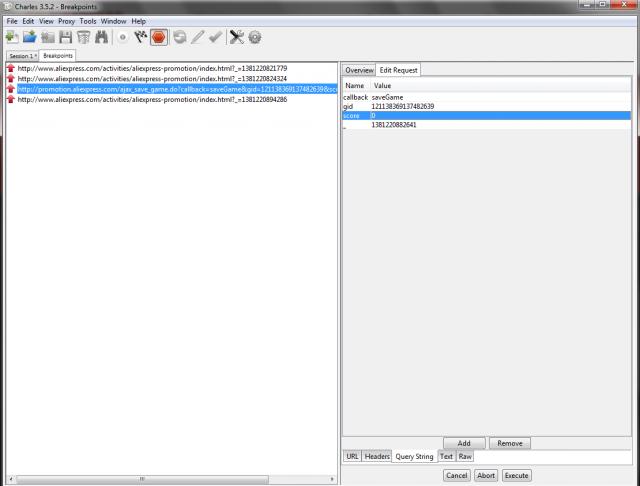Open a saved session with folder icon
Image resolution: width=640 pixels, height=486 pixels.
[30, 37]
